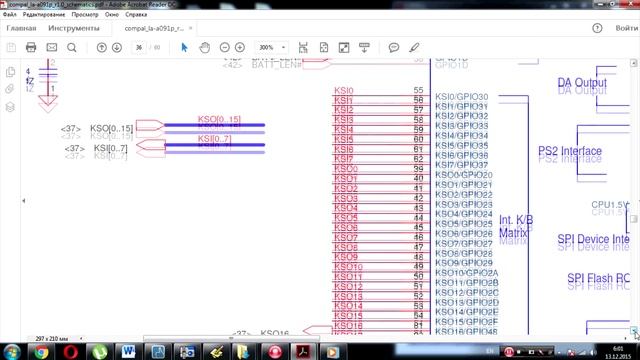
Task: Click the DA Output text in schematic
Action: pyautogui.click(x=582, y=82)
